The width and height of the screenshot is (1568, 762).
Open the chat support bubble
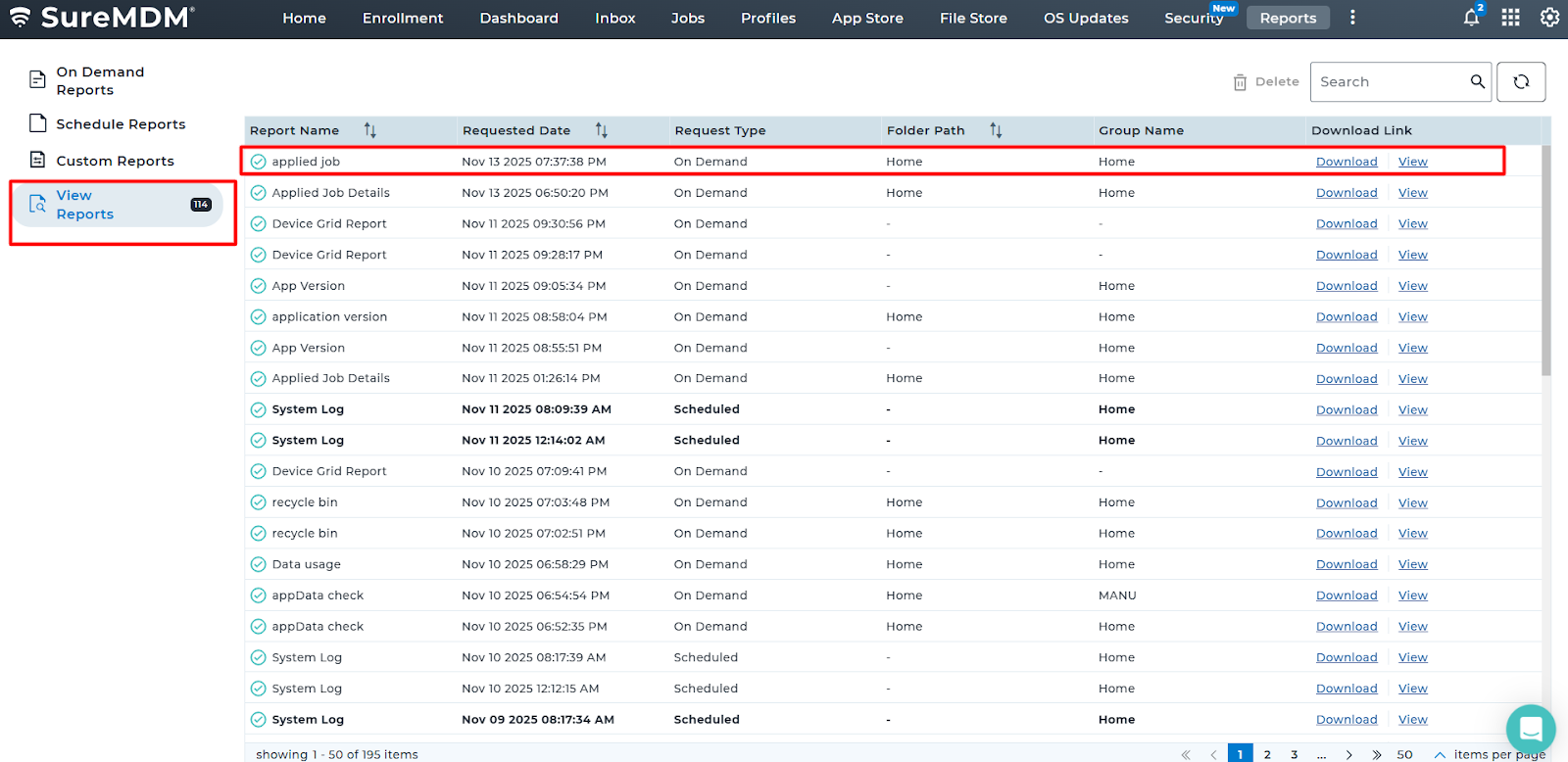(1530, 729)
